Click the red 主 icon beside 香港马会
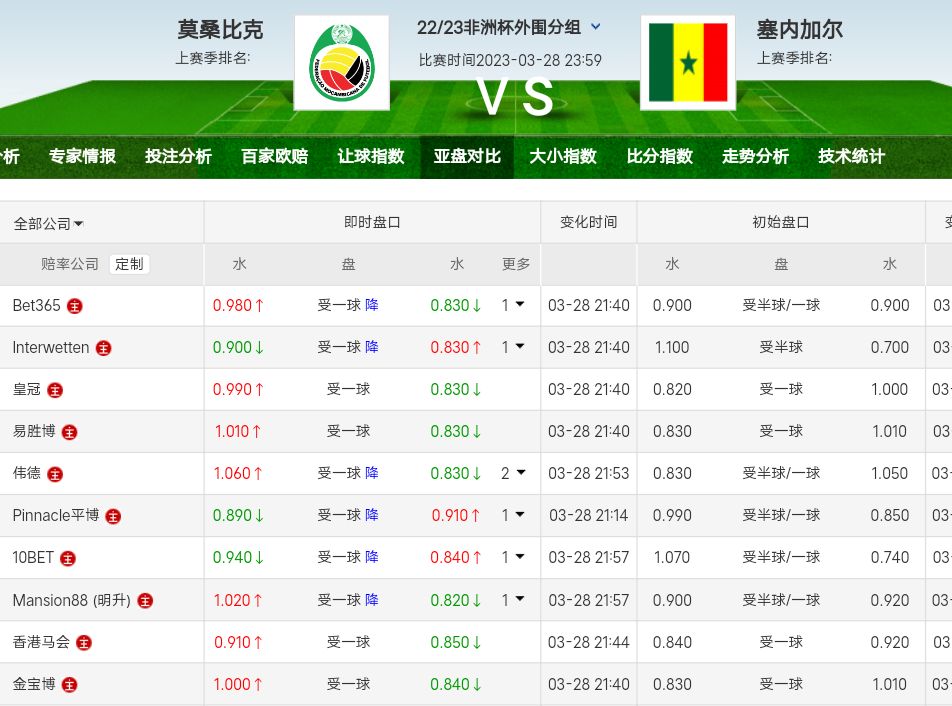 [x=84, y=643]
